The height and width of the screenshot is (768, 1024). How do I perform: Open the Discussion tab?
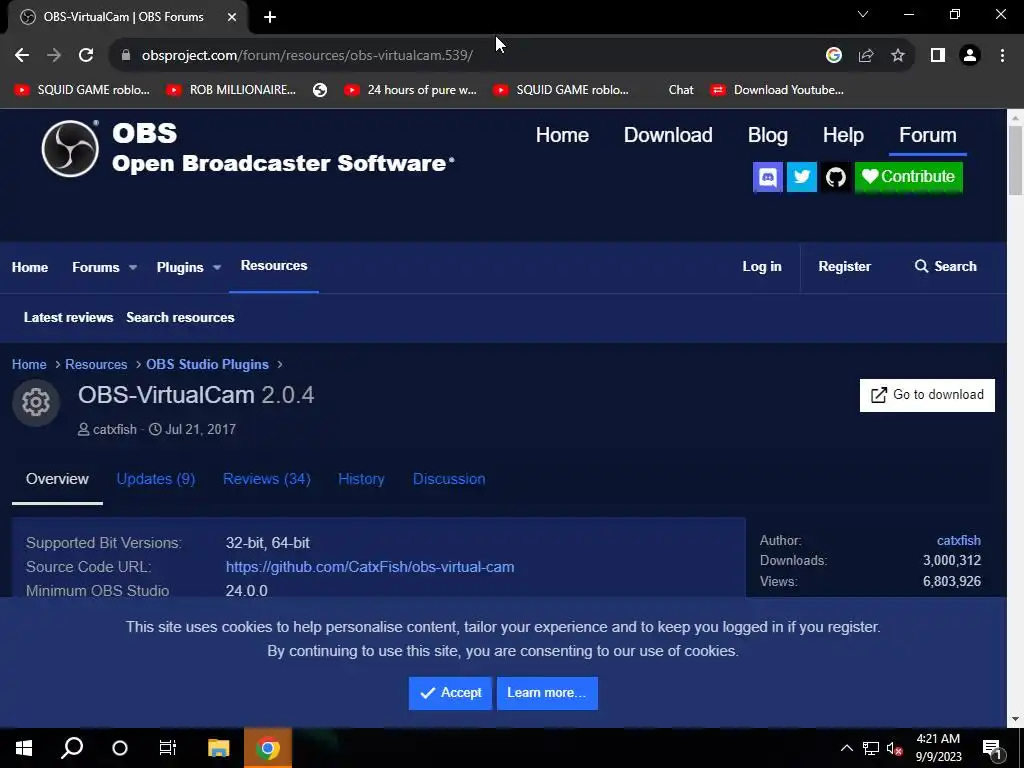(x=449, y=479)
